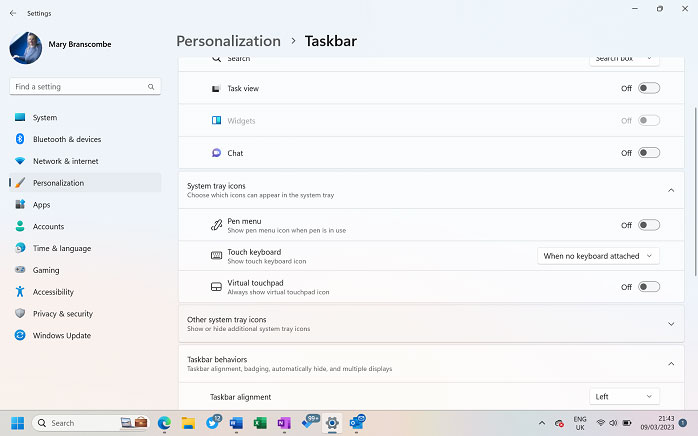Select Time & language in sidebar
This screenshot has height=436, width=698.
pos(61,248)
